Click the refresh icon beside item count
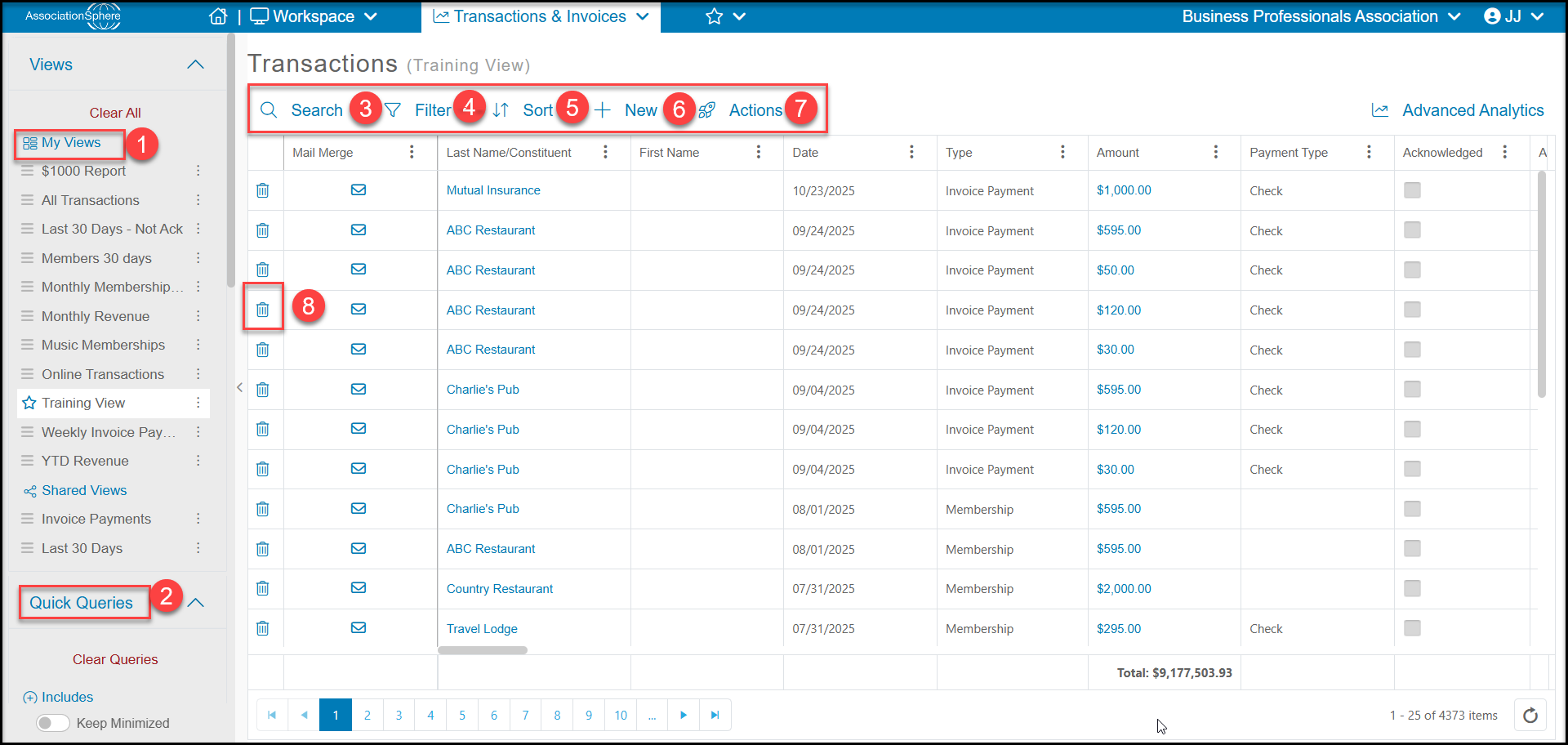1568x745 pixels. pos(1530,716)
